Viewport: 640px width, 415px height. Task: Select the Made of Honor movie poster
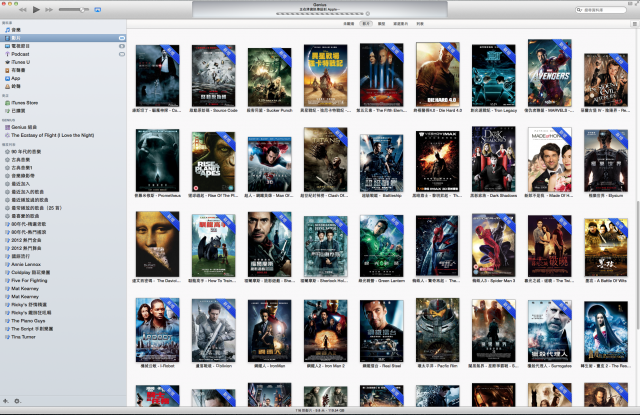tap(549, 160)
